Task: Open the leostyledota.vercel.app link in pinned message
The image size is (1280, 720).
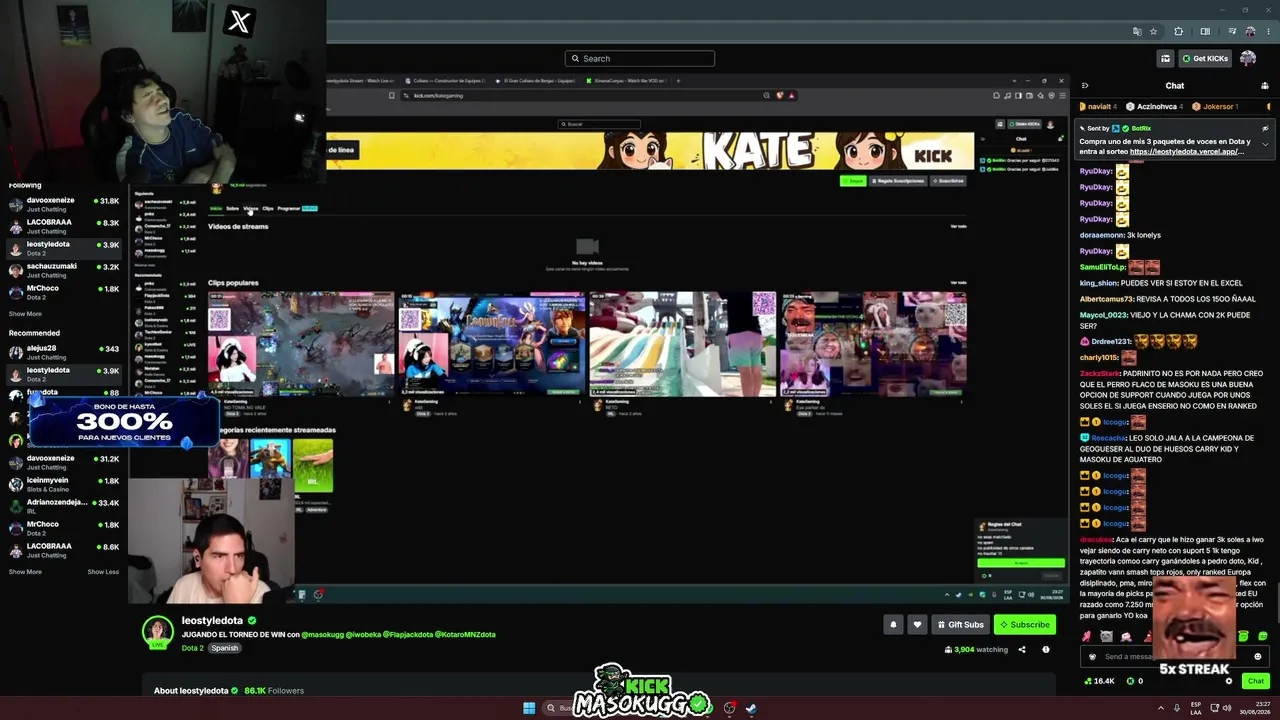Action: click(1189, 152)
